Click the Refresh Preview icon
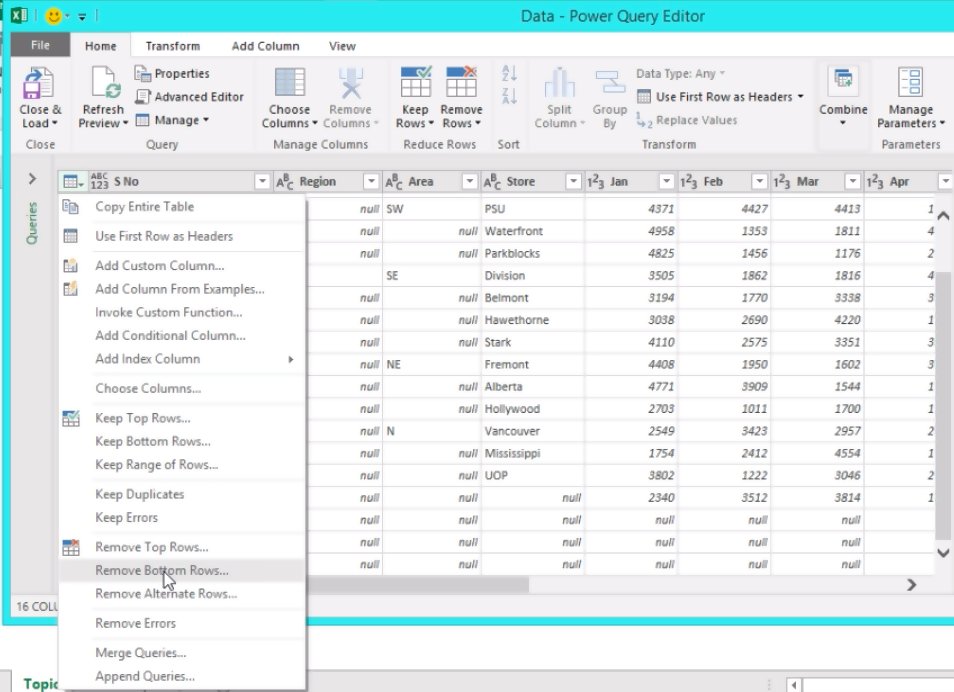 click(x=104, y=83)
